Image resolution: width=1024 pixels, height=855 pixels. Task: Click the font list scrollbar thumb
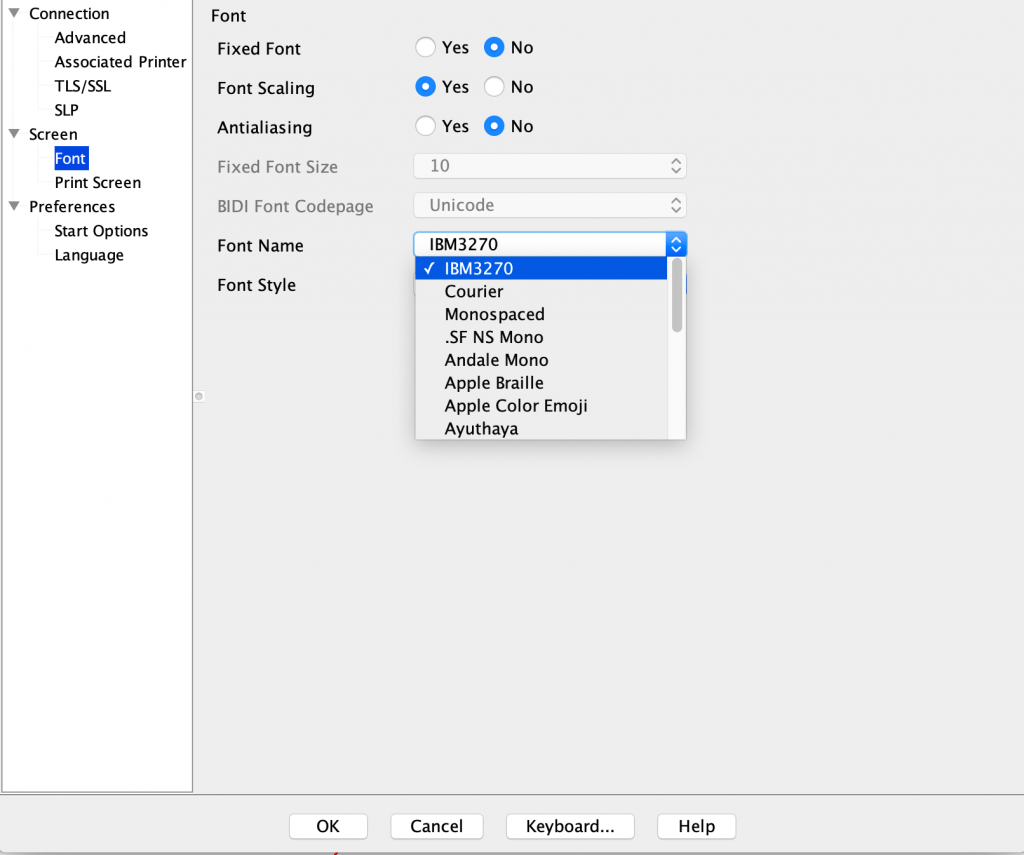click(x=677, y=295)
